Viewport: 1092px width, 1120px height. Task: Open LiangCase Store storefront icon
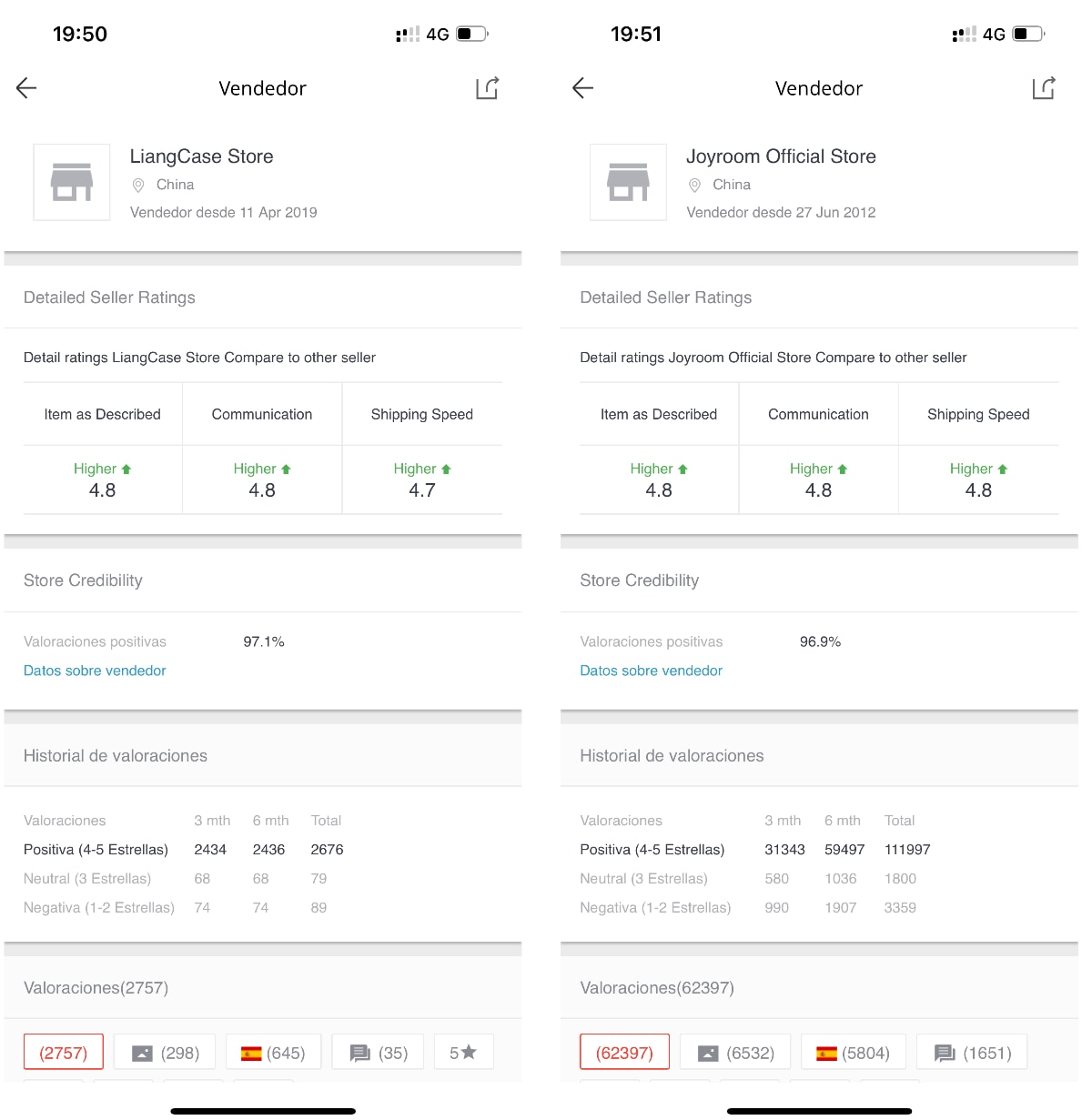(x=72, y=182)
